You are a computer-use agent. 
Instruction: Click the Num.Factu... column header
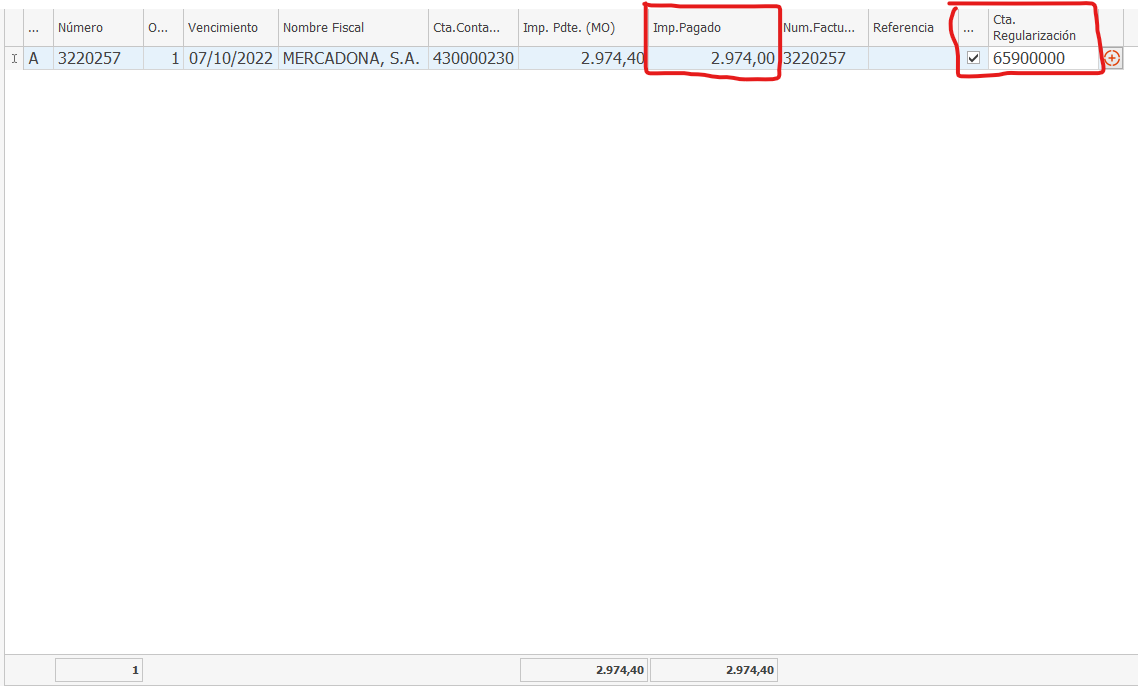pyautogui.click(x=823, y=28)
